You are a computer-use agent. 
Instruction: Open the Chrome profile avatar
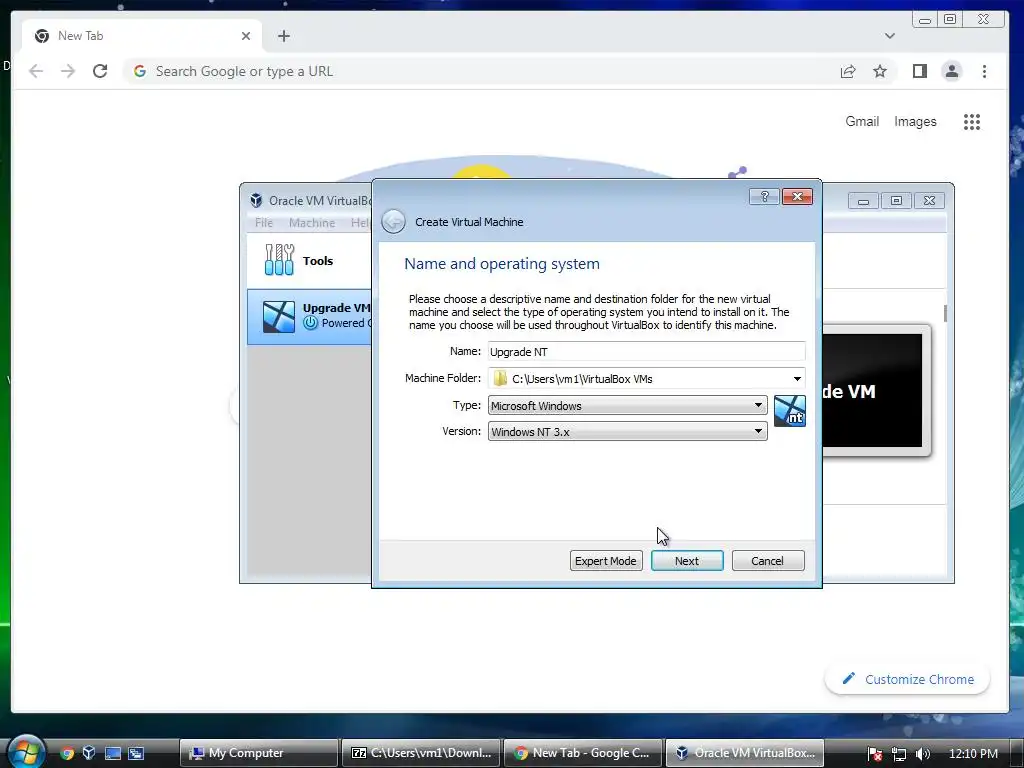click(x=952, y=71)
